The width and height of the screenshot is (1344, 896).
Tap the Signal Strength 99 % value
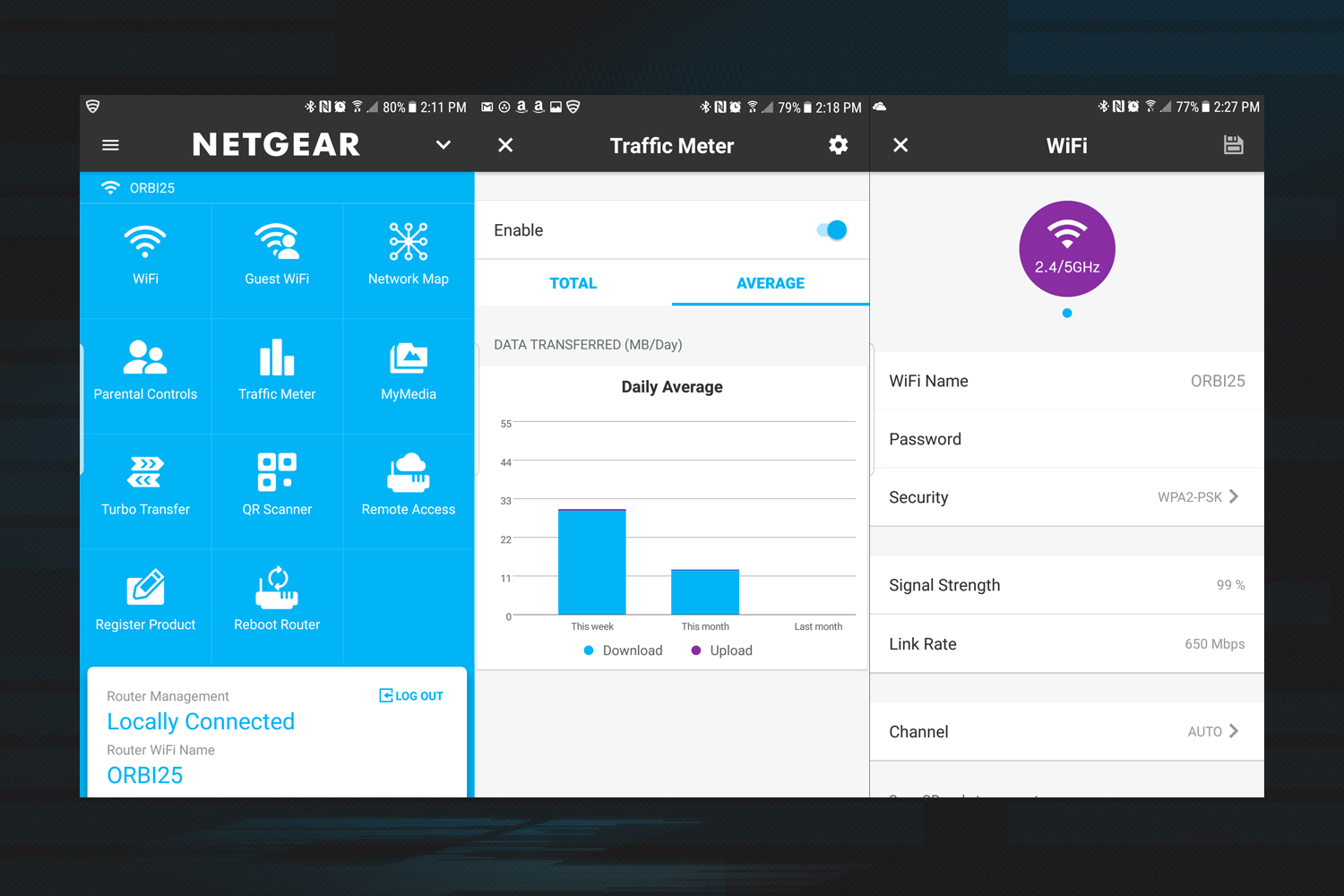coord(1230,585)
